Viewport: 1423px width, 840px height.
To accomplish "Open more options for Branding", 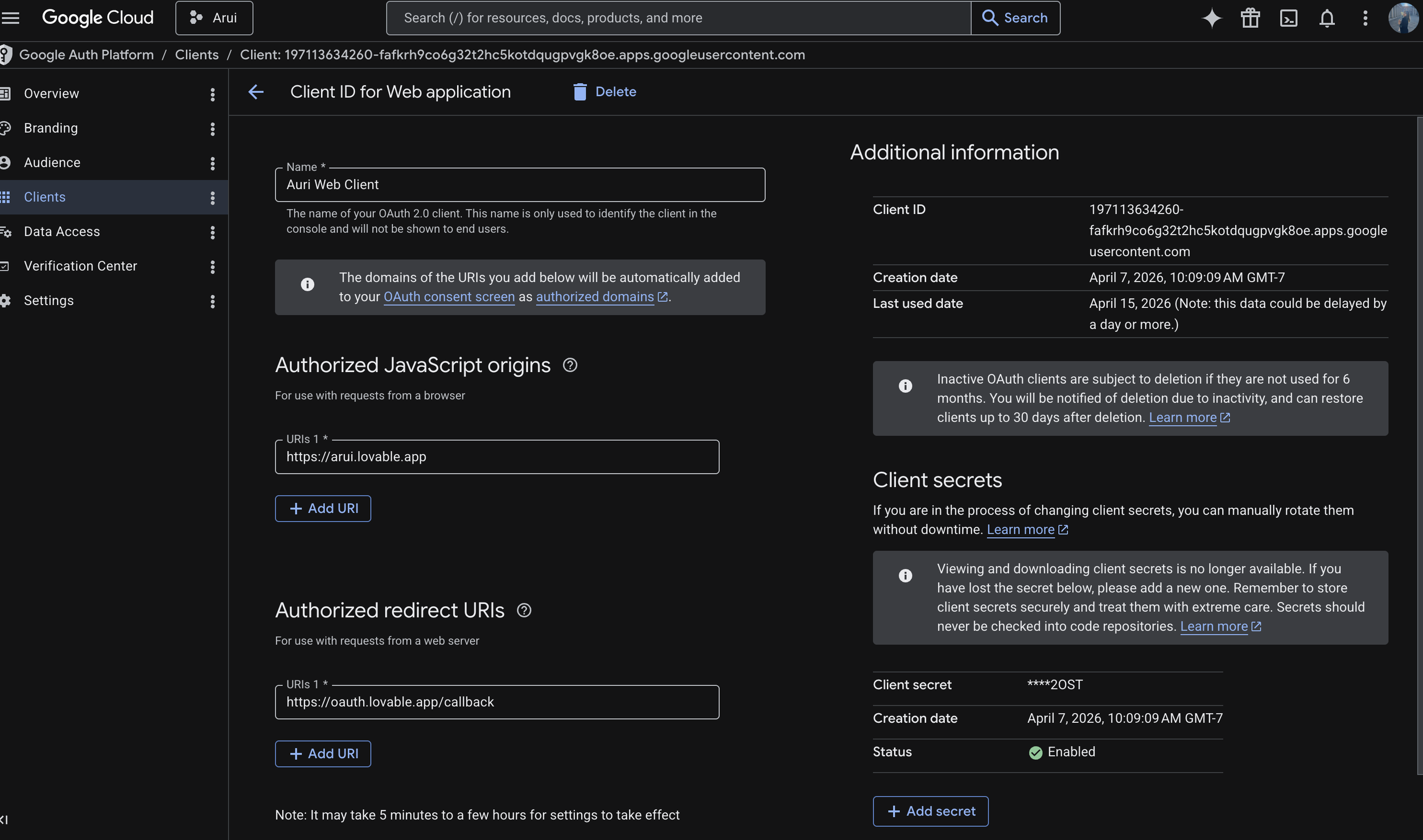I will coord(212,129).
